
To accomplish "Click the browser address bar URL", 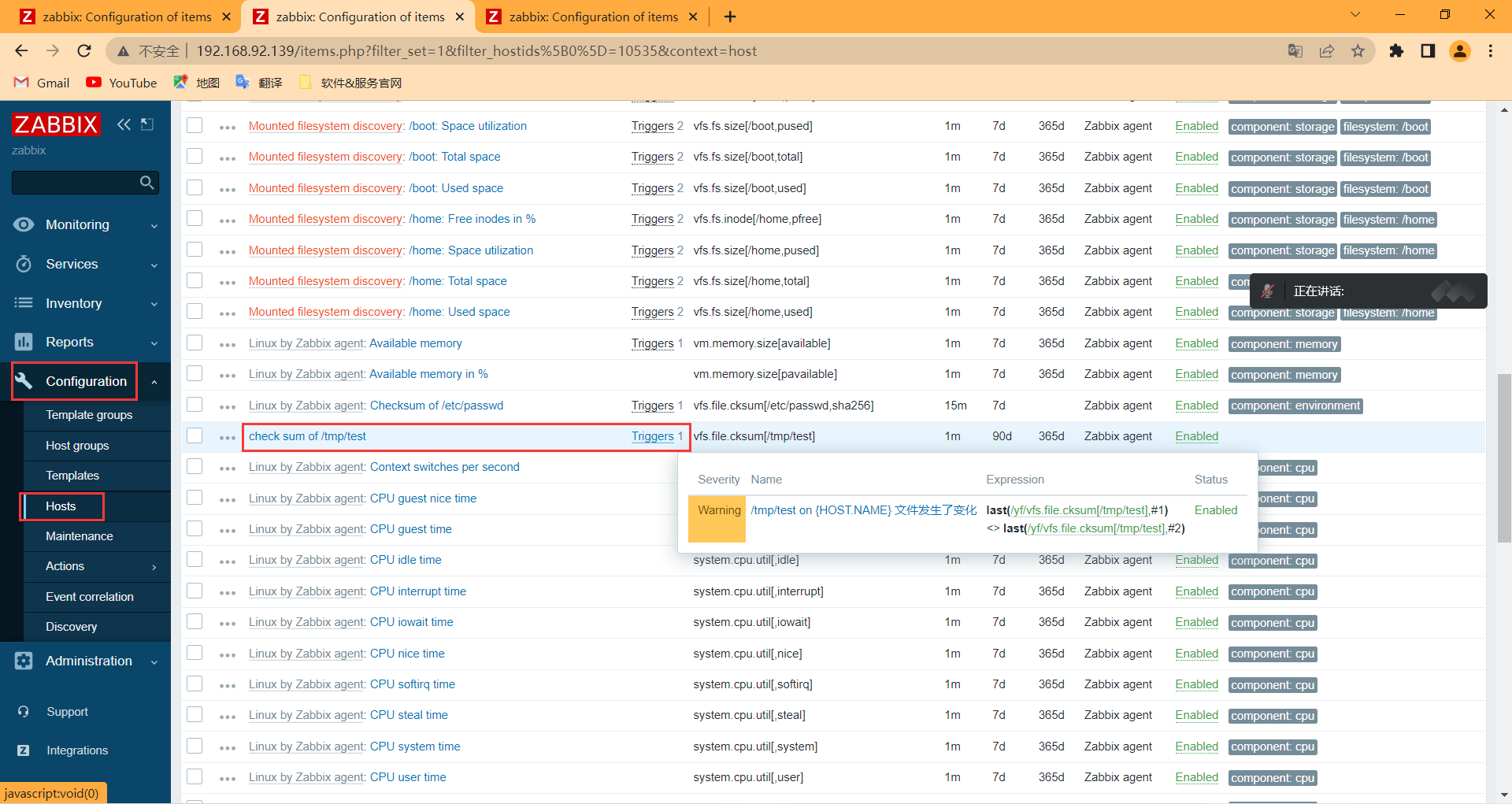I will pyautogui.click(x=476, y=51).
